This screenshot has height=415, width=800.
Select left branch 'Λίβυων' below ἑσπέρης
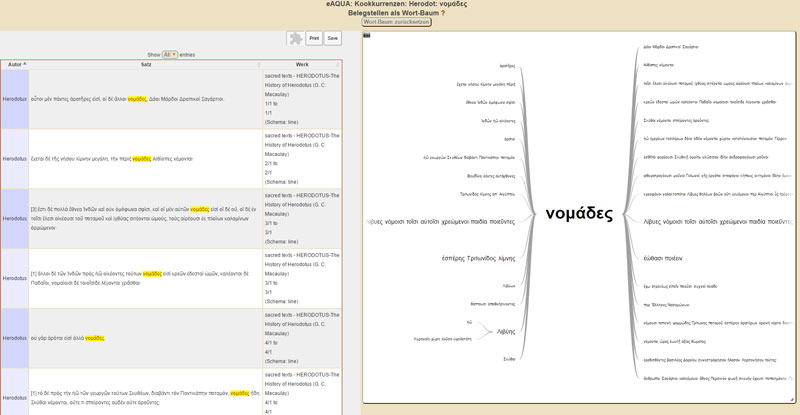click(509, 286)
